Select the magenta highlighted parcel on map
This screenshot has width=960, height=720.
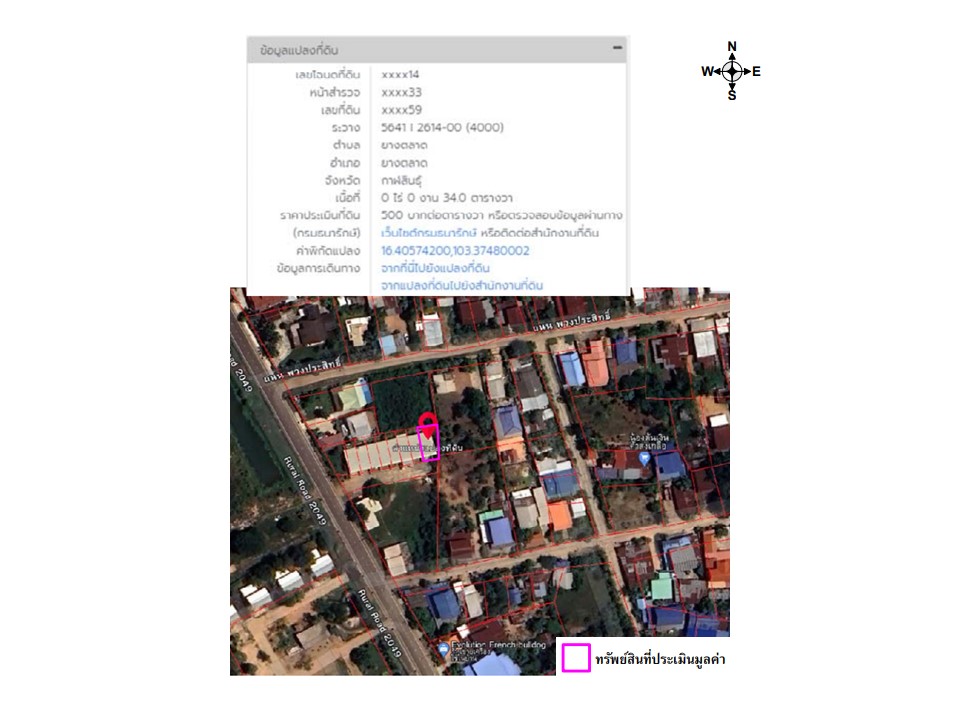tap(429, 445)
